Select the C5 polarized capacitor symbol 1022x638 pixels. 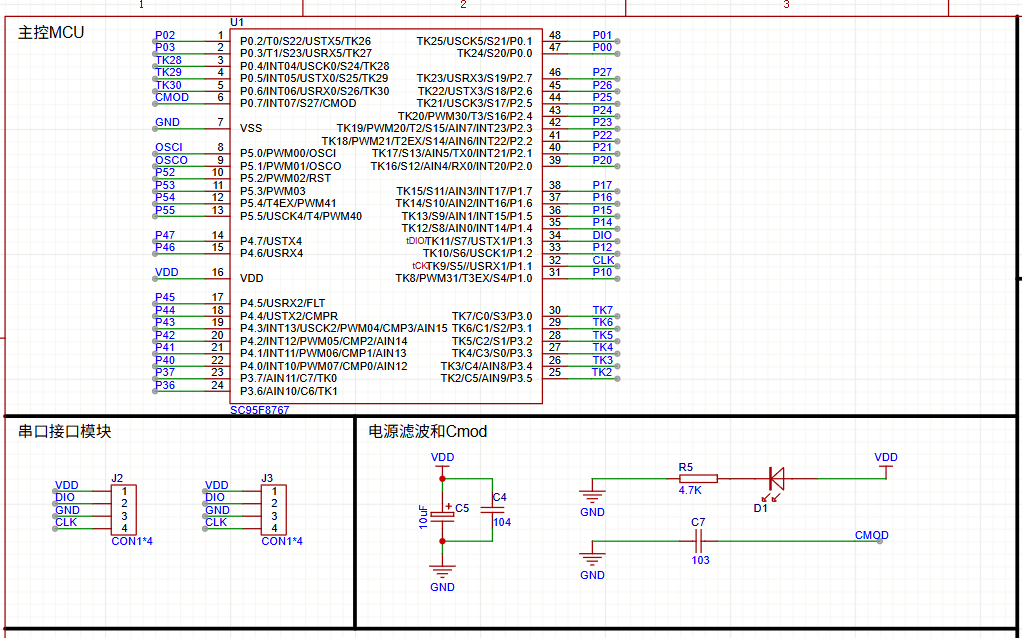(443, 515)
